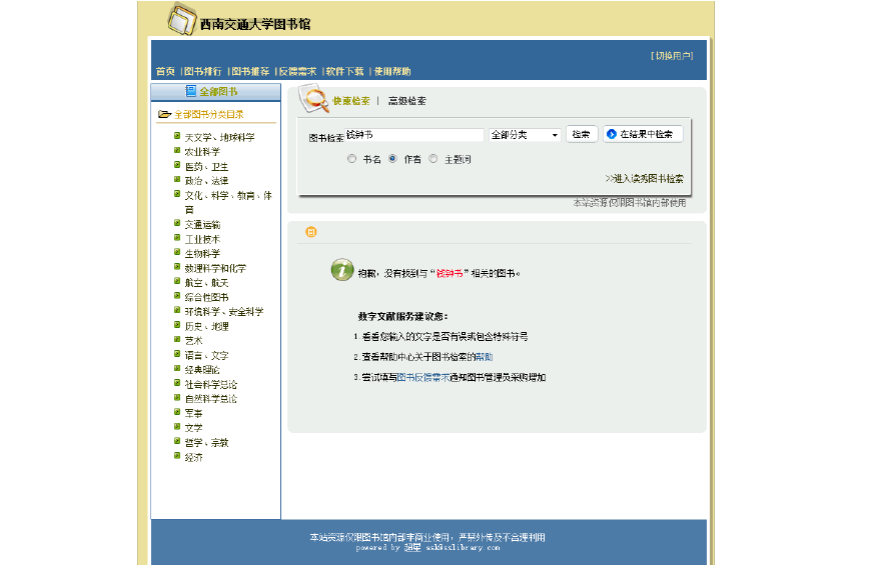Click the magnifier quick search icon
Screen dimensions: 893x565
click(314, 100)
